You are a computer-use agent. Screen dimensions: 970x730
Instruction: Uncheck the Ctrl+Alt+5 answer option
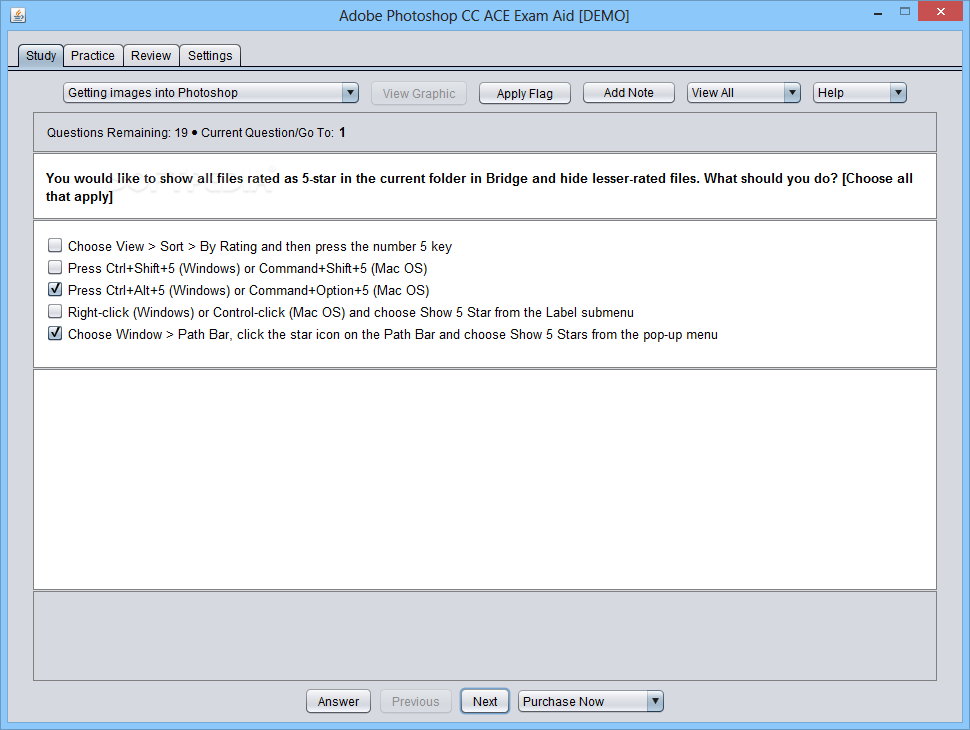point(55,290)
